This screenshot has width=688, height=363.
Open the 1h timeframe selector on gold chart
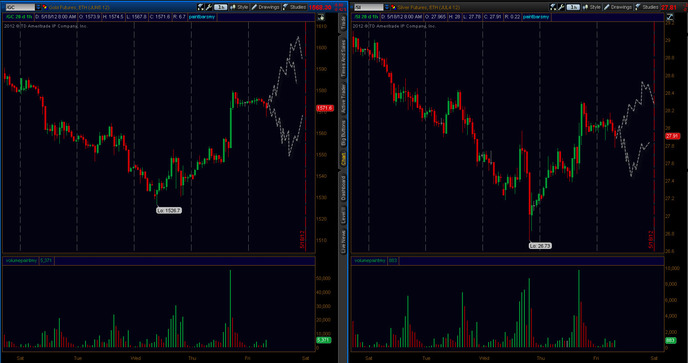(x=221, y=7)
